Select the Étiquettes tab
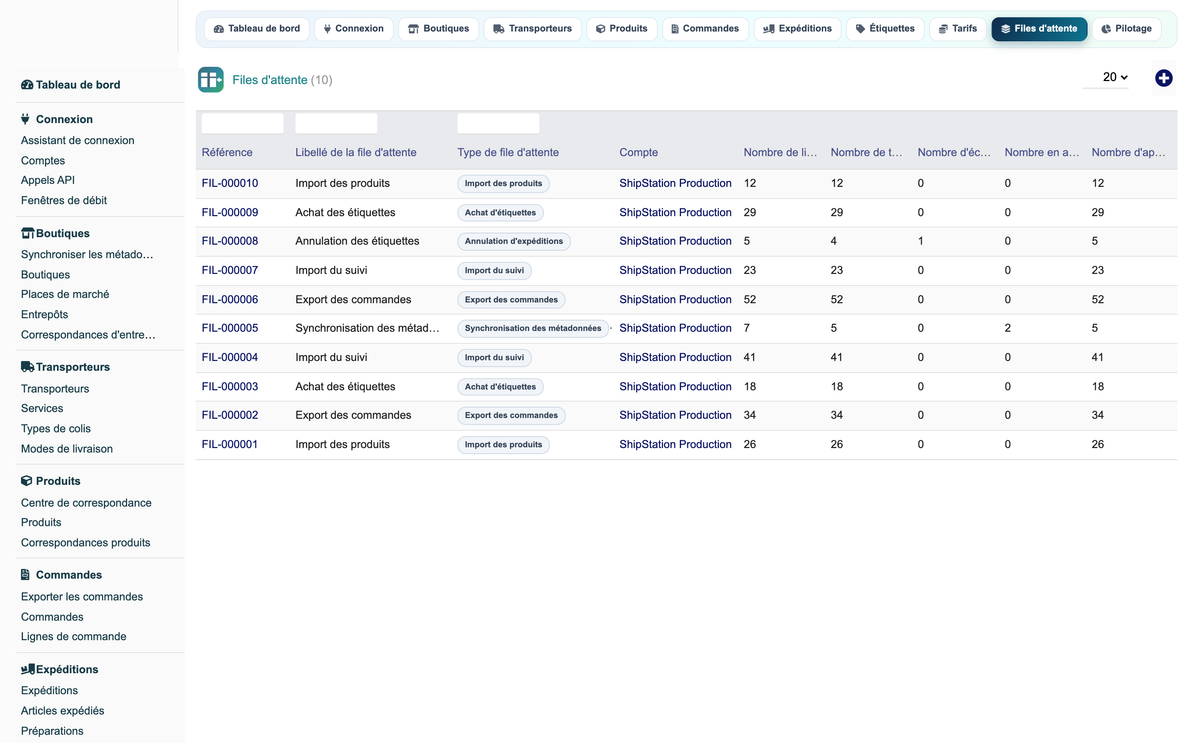The width and height of the screenshot is (1200, 743). 885,29
